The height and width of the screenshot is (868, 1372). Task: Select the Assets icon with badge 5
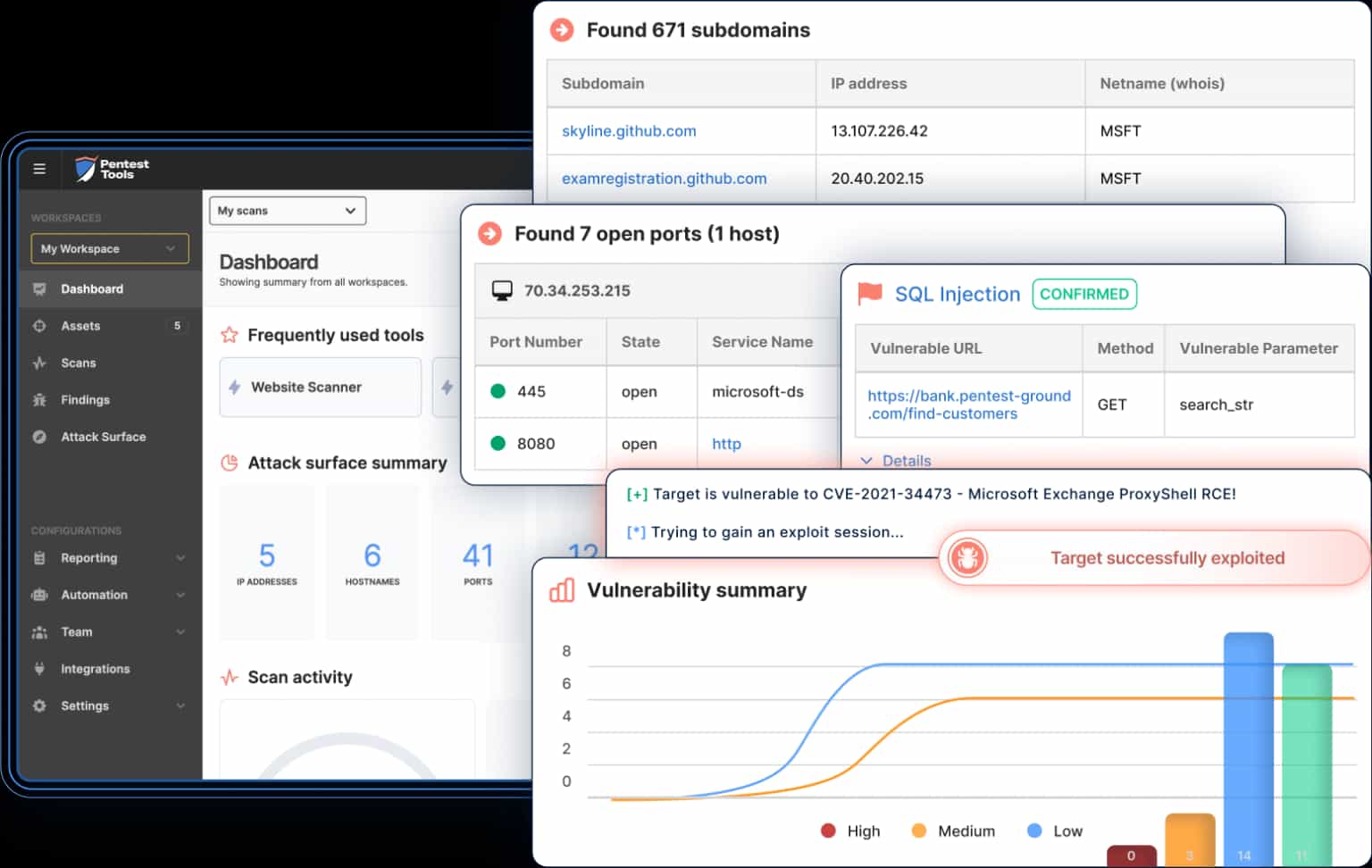tap(38, 325)
